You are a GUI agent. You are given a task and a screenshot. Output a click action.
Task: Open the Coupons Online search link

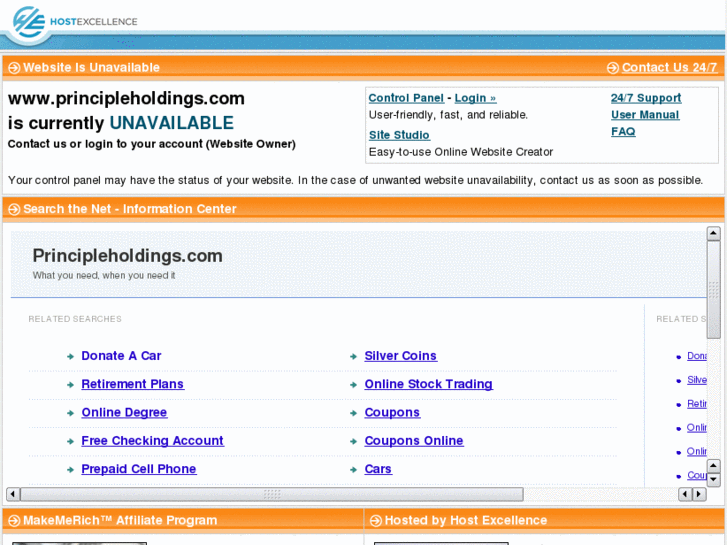(414, 441)
